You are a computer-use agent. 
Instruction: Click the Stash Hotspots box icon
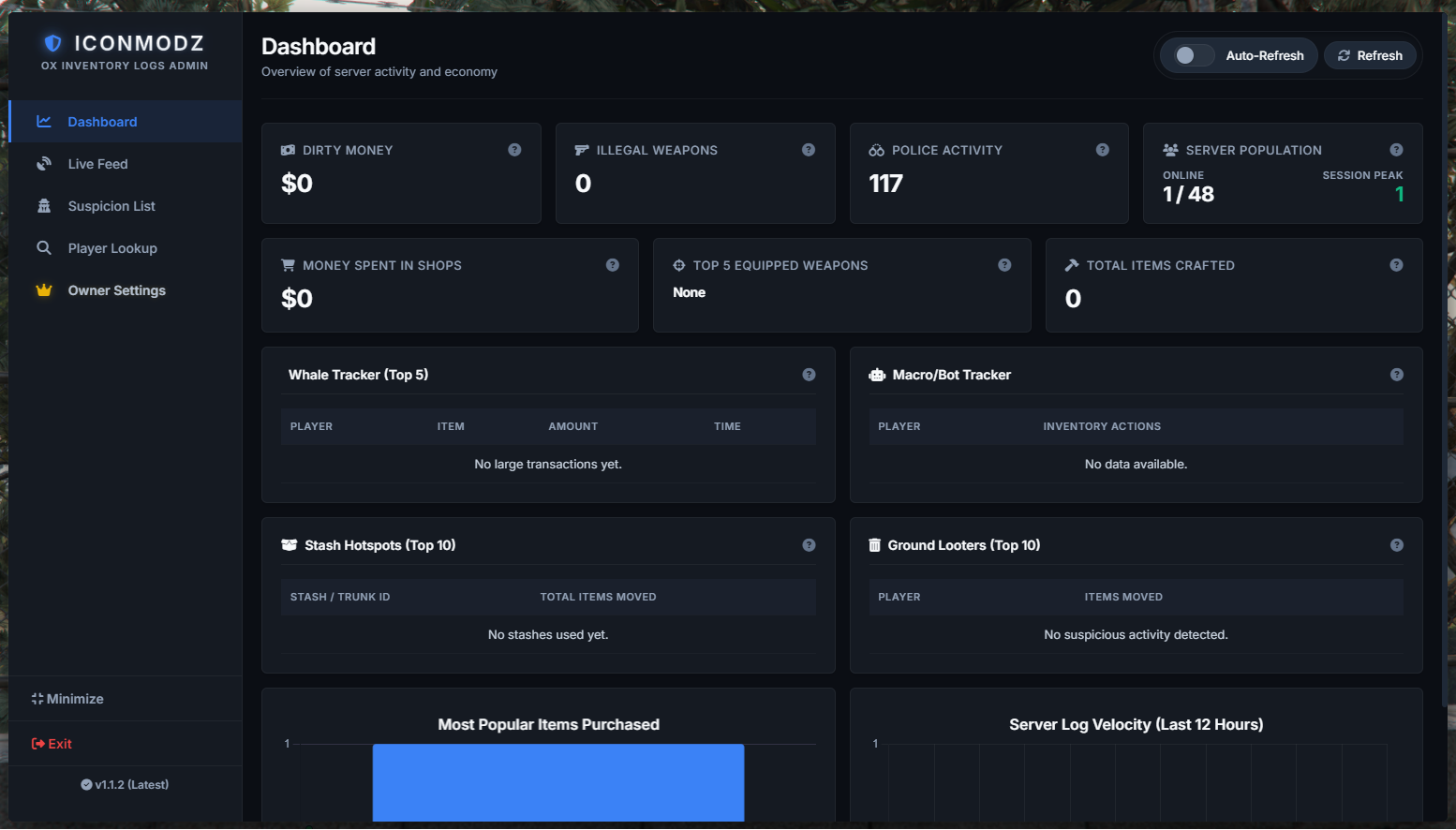[290, 545]
